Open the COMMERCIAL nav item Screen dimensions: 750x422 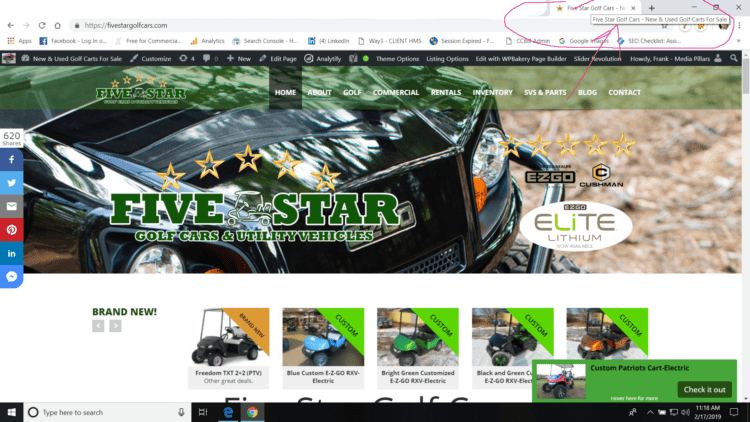click(x=396, y=92)
